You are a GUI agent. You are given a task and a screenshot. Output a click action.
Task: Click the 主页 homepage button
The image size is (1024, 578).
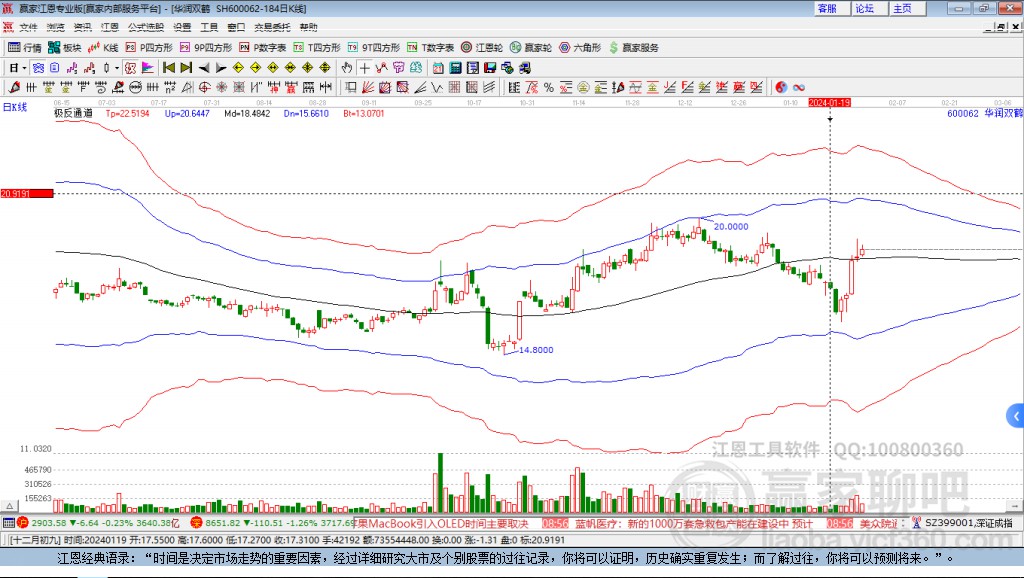pyautogui.click(x=906, y=8)
